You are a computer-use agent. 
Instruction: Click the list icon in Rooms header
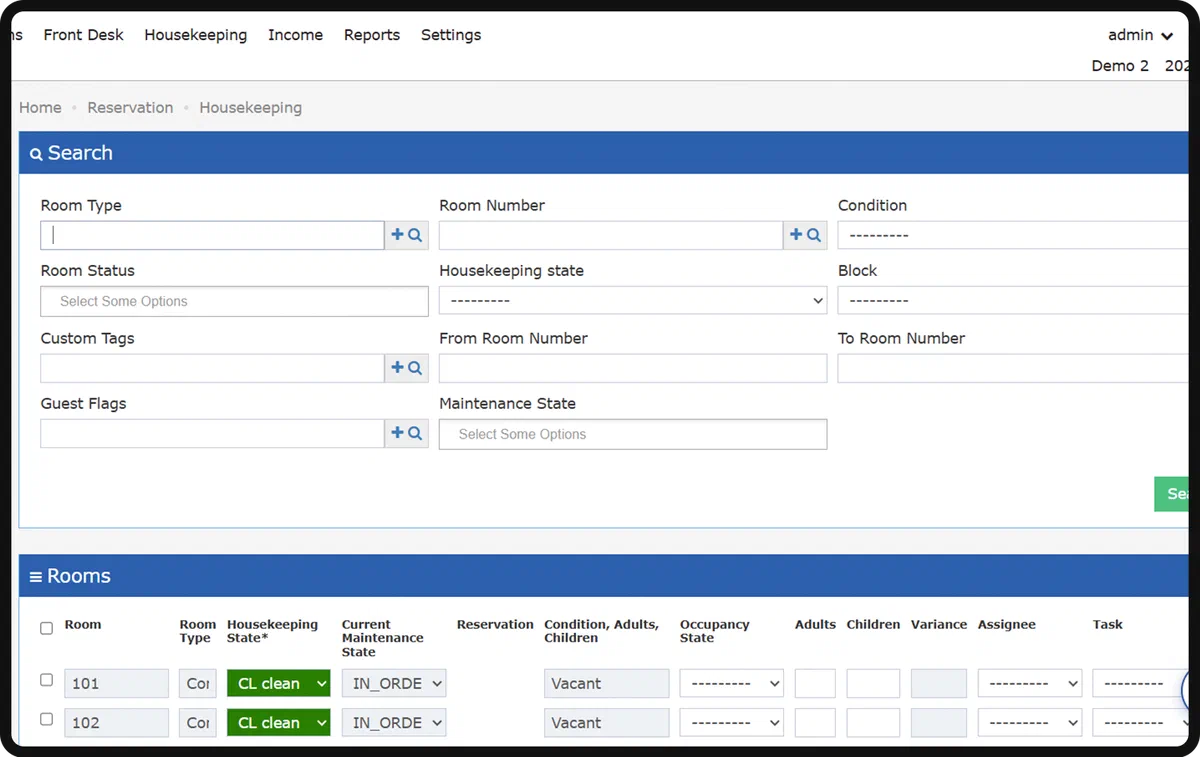pyautogui.click(x=36, y=577)
